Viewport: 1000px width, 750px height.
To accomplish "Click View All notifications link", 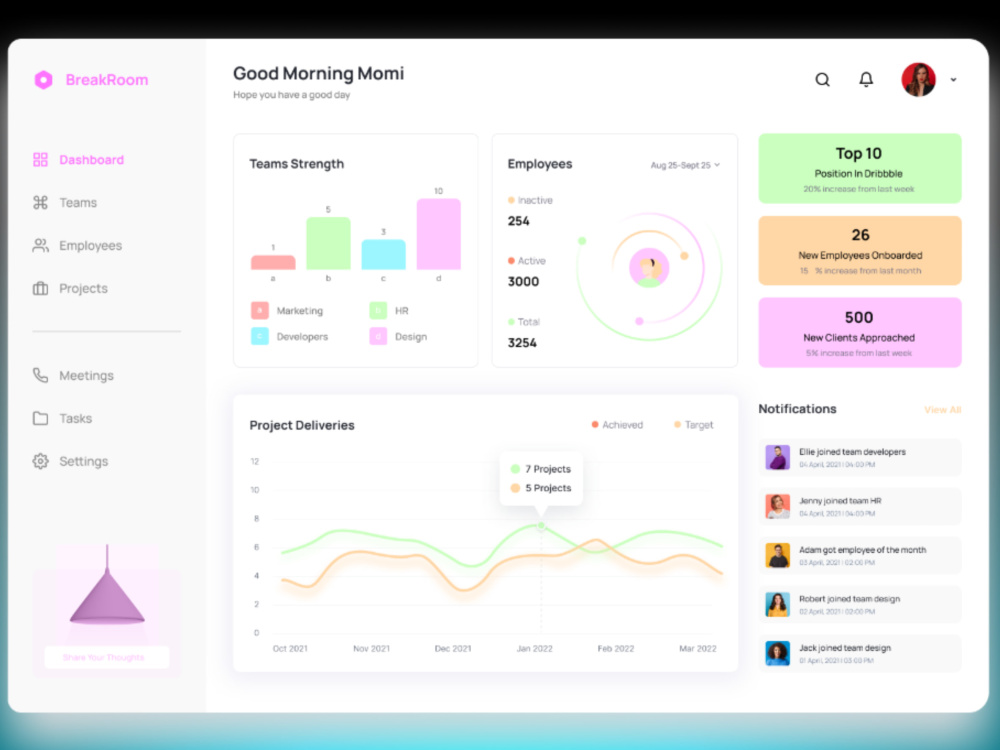I will coord(943,409).
